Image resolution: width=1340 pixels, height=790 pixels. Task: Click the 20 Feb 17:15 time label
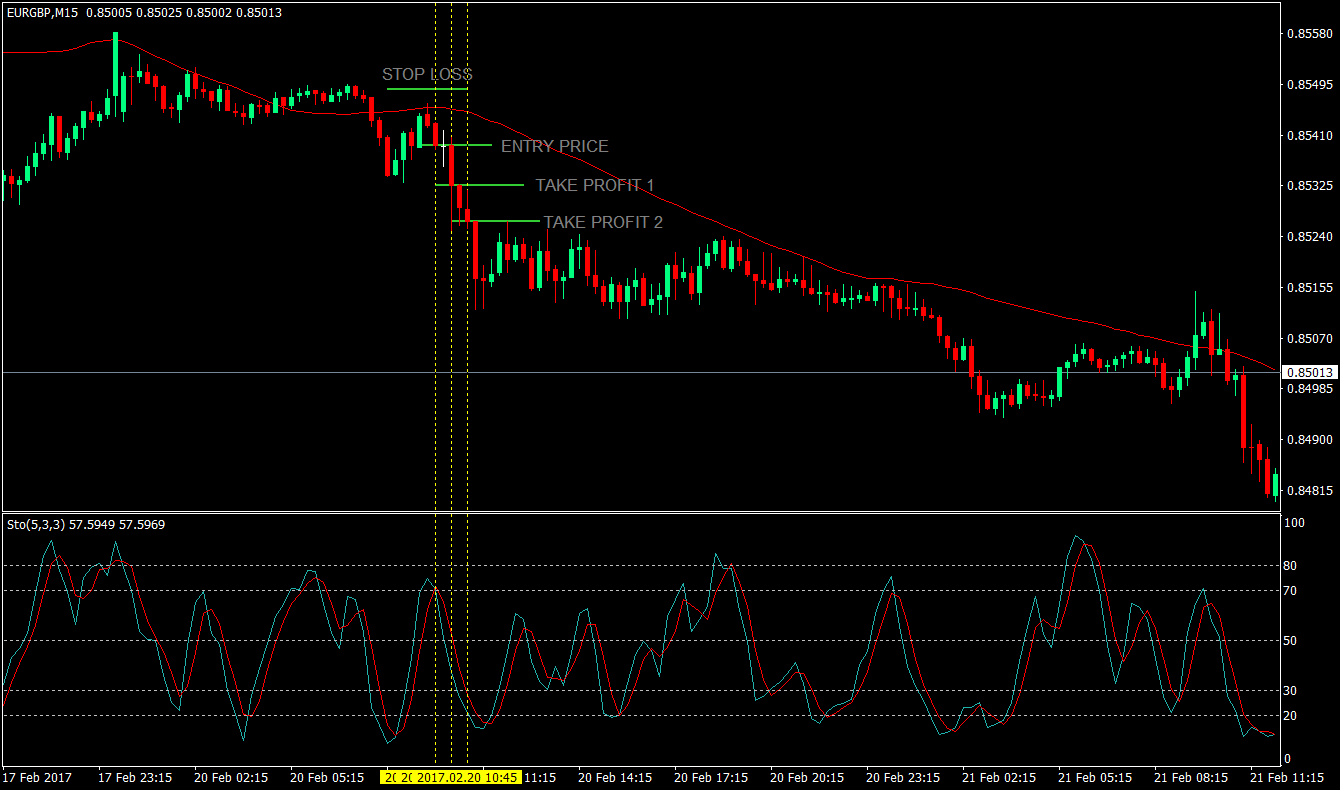711,777
